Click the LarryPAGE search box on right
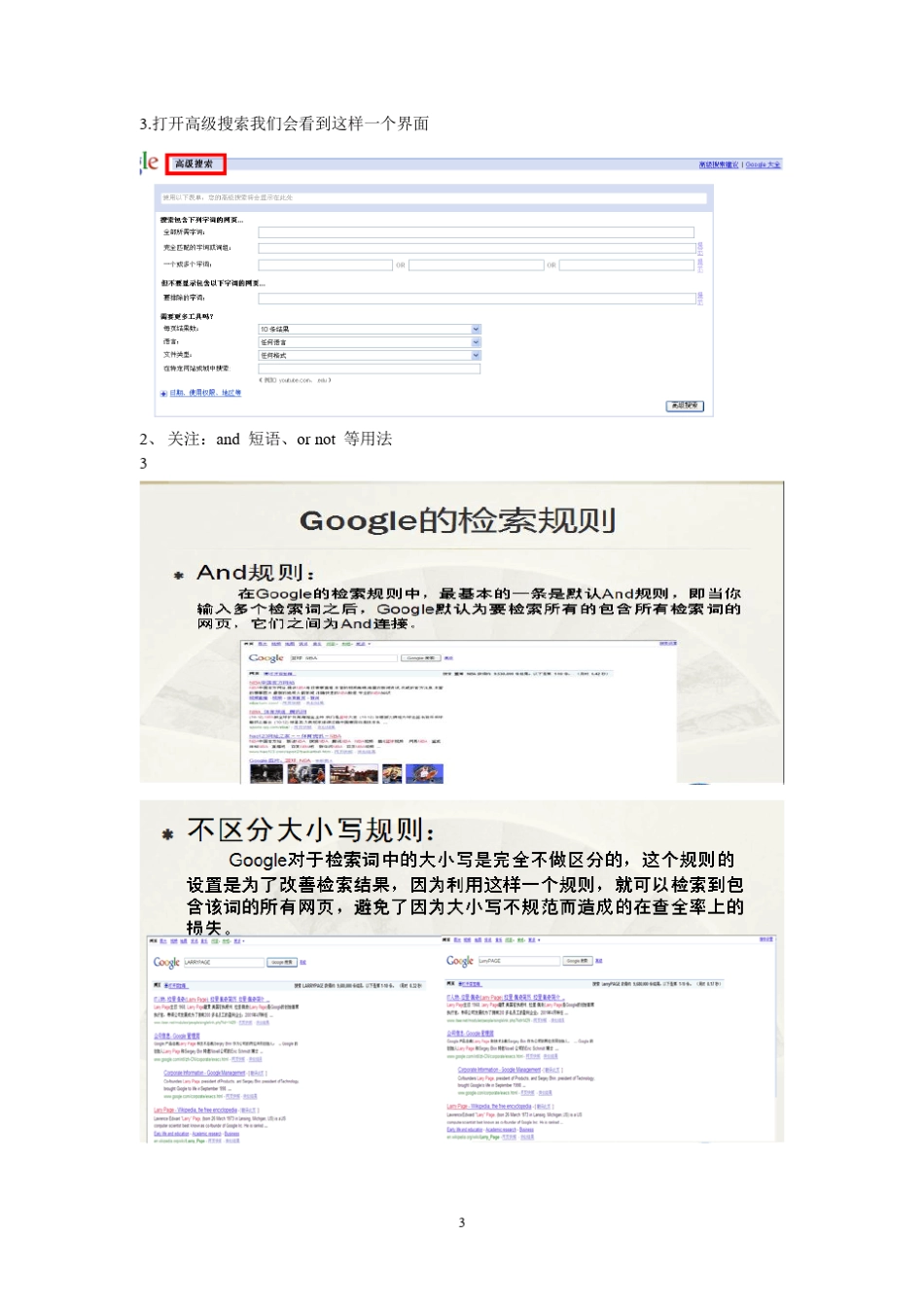This screenshot has width=924, height=1307. pyautogui.click(x=518, y=961)
